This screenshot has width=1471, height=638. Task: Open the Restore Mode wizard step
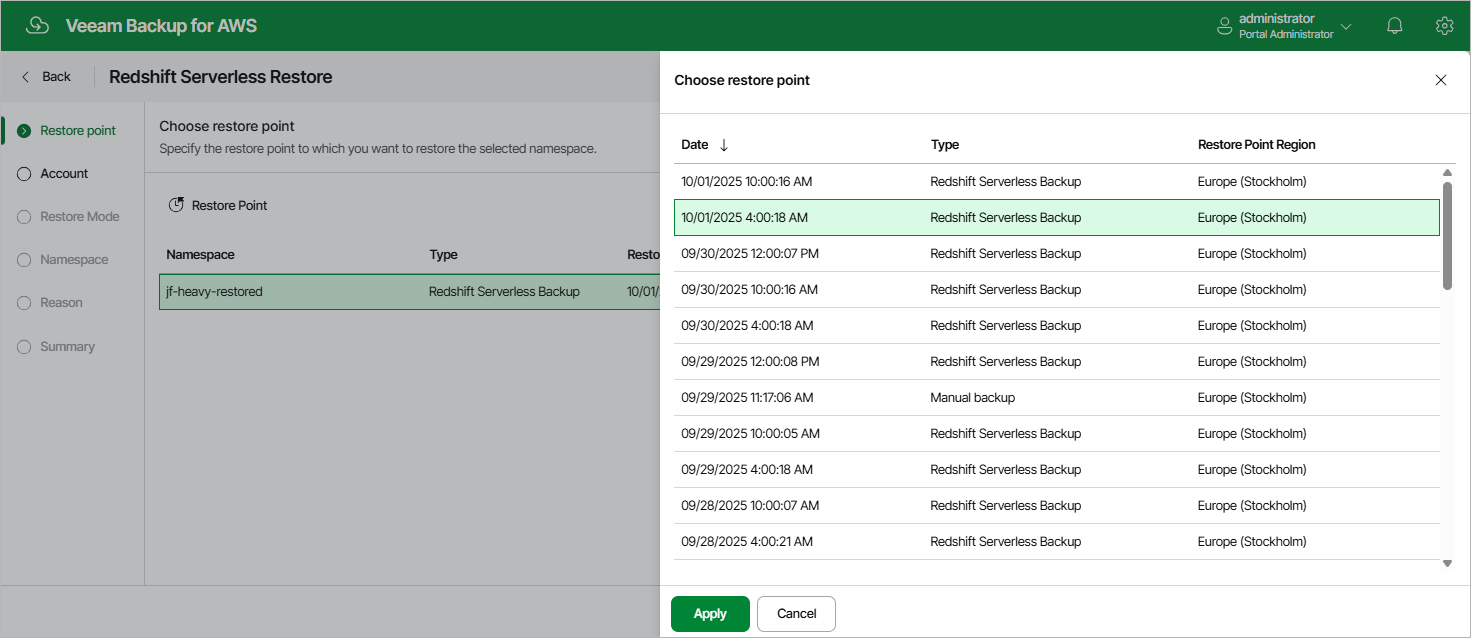[69, 216]
